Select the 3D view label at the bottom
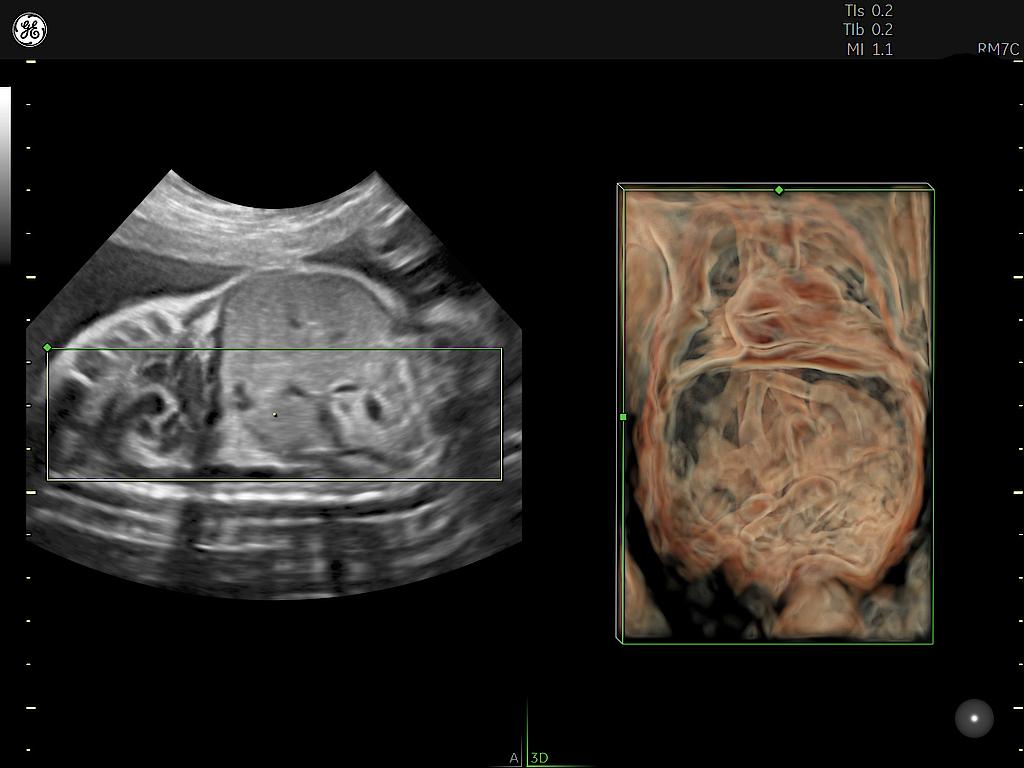The width and height of the screenshot is (1024, 768). tap(539, 758)
